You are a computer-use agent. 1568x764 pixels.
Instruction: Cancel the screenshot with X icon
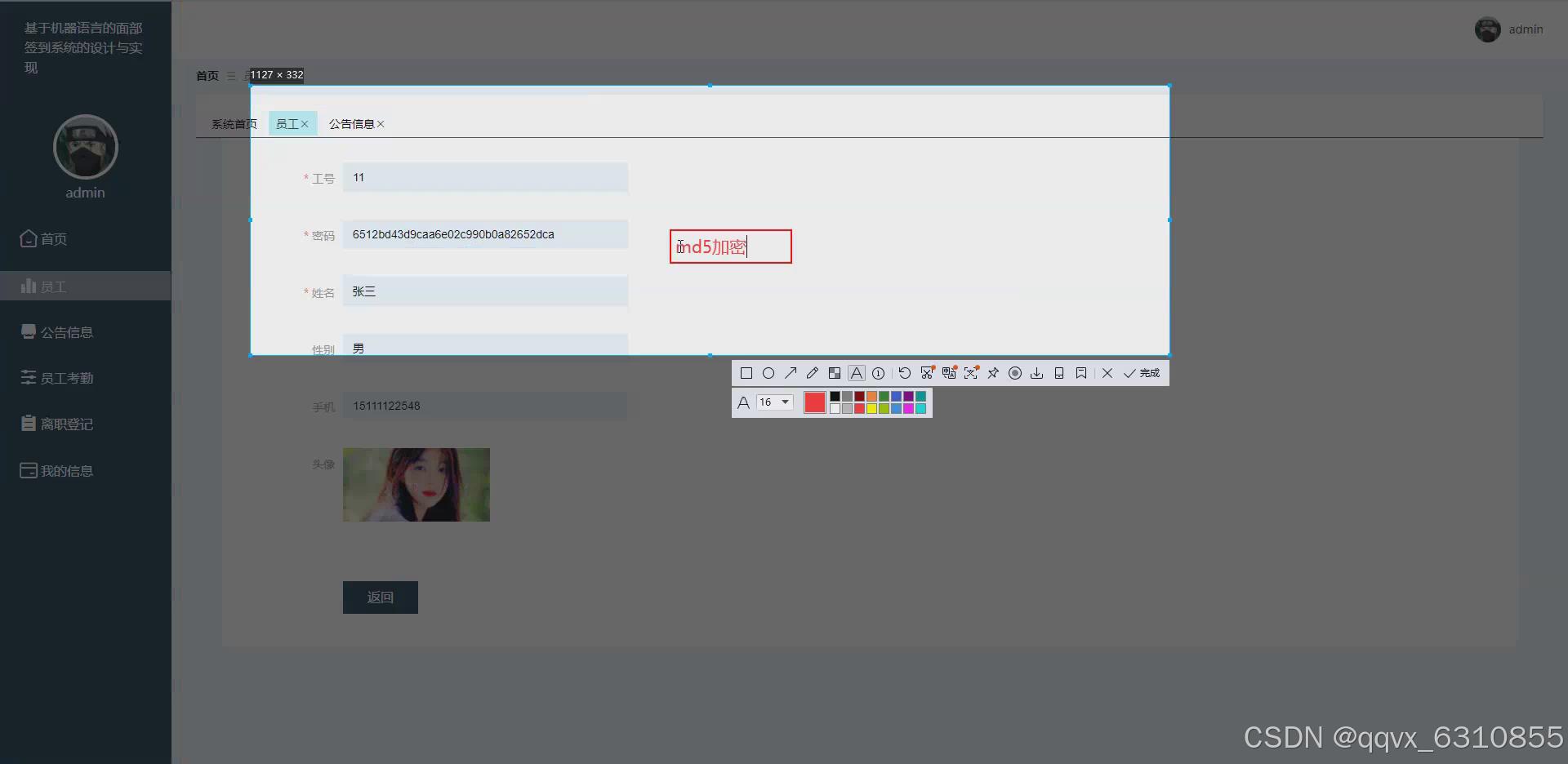[1107, 373]
